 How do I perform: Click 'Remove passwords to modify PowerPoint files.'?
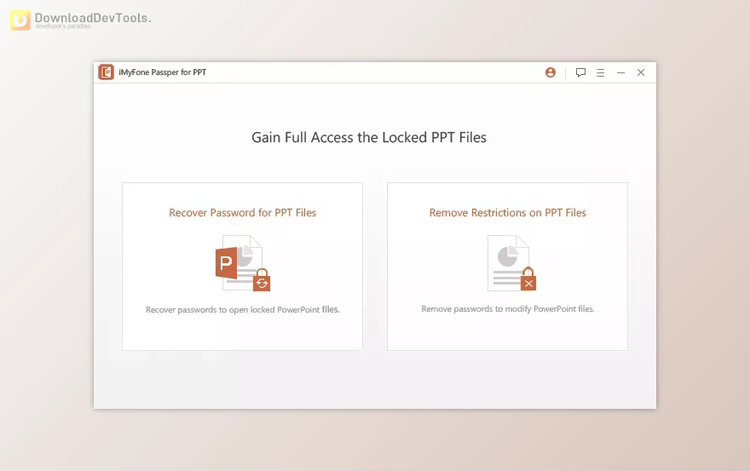click(507, 309)
